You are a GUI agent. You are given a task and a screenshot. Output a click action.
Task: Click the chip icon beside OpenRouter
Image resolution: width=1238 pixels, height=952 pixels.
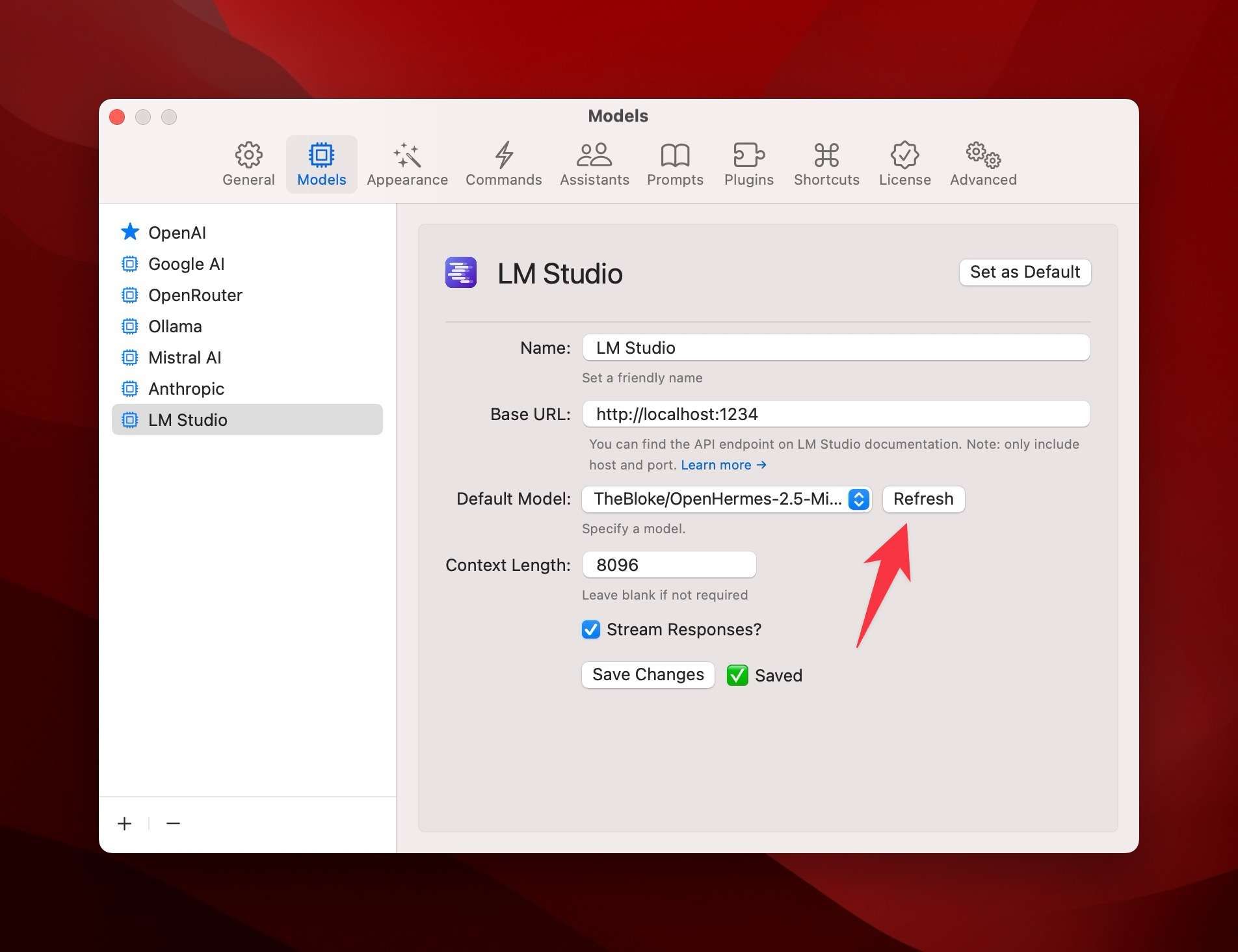[x=130, y=295]
